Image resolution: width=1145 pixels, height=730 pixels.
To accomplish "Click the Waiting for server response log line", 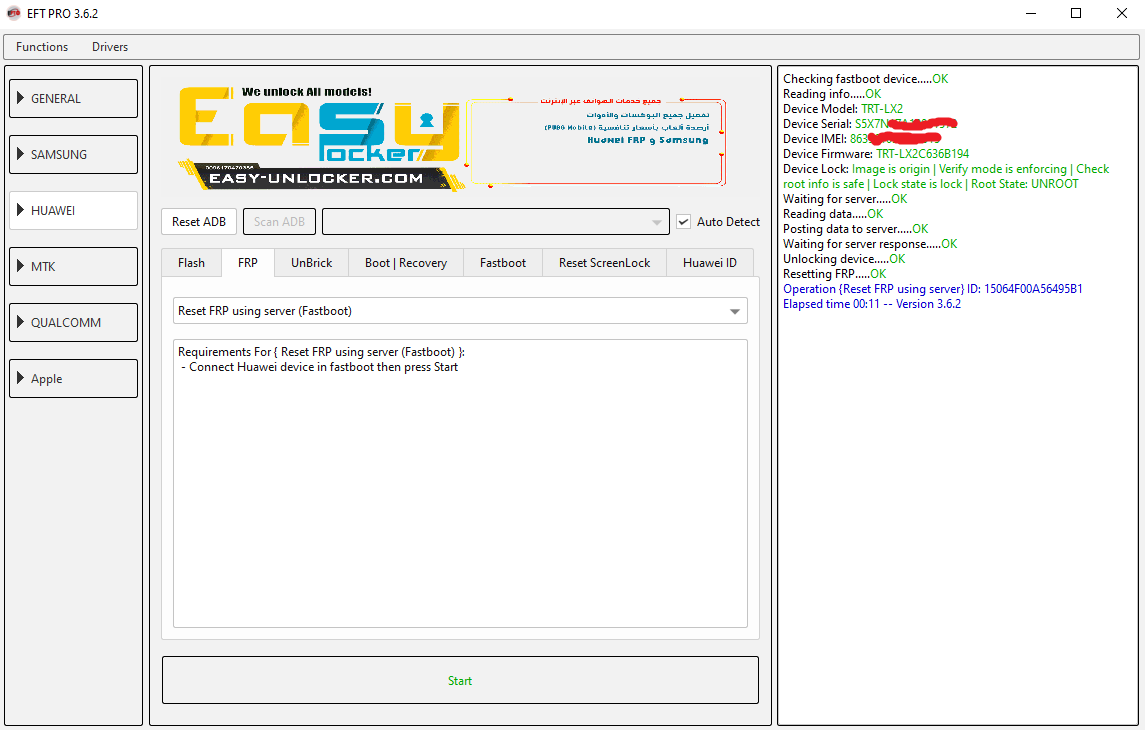I will pos(870,244).
